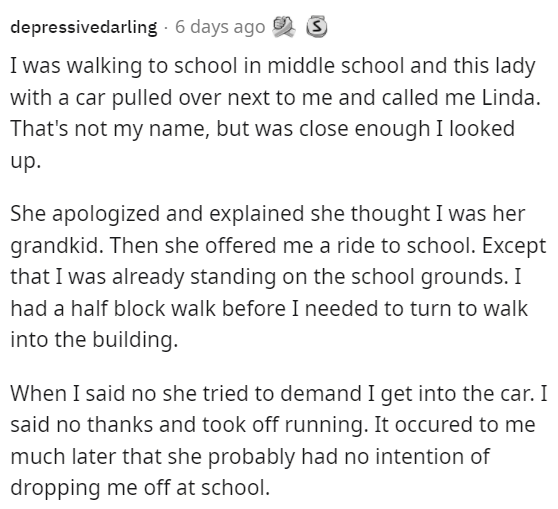The width and height of the screenshot is (558, 509).
Task: Click the lone word 'up.' ending the first paragraph
Action: click(x=26, y=161)
